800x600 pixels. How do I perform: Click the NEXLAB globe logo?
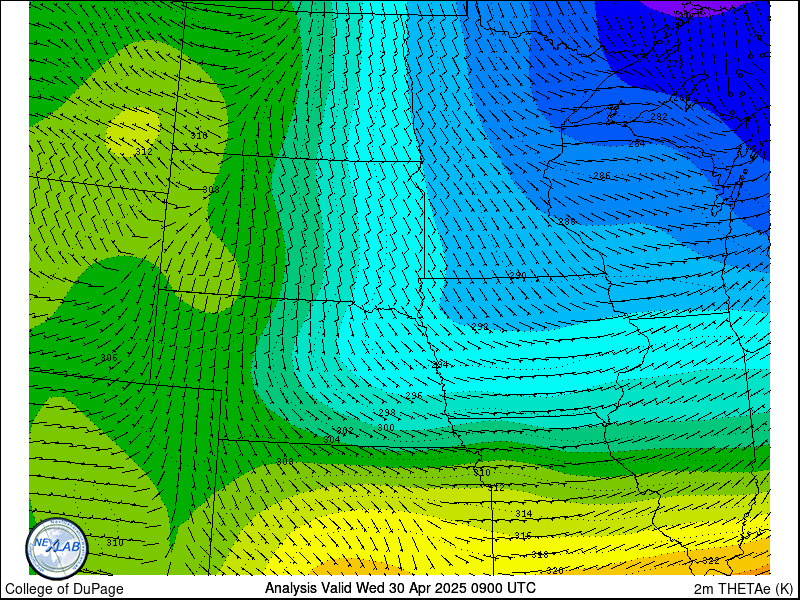57,548
